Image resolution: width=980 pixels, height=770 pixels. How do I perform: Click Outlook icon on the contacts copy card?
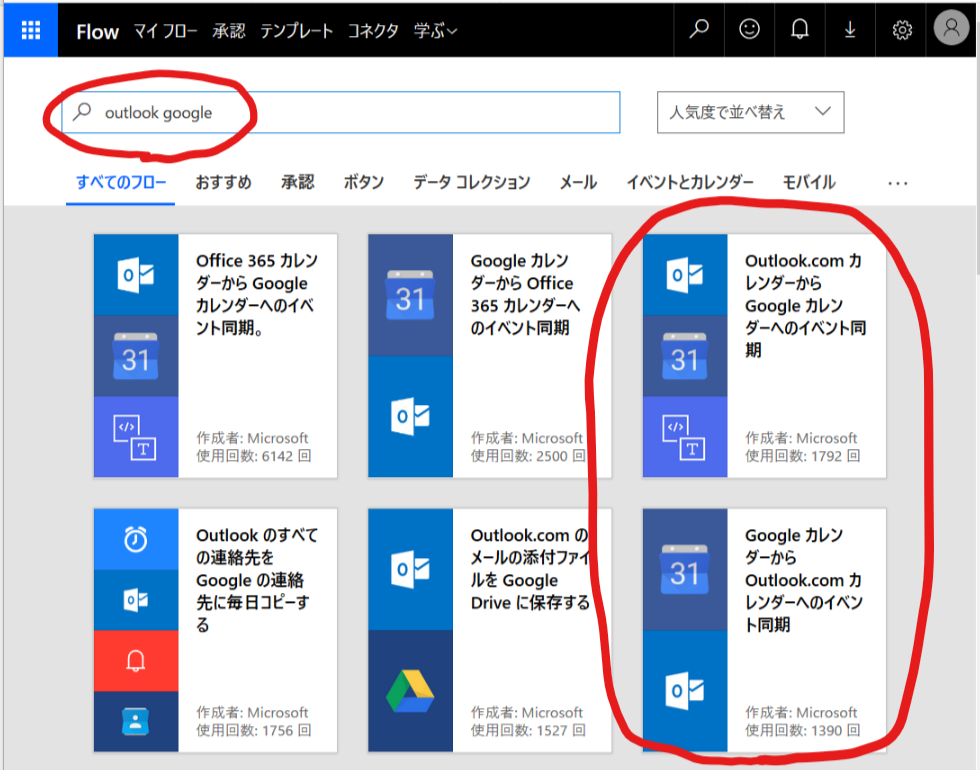pyautogui.click(x=136, y=600)
